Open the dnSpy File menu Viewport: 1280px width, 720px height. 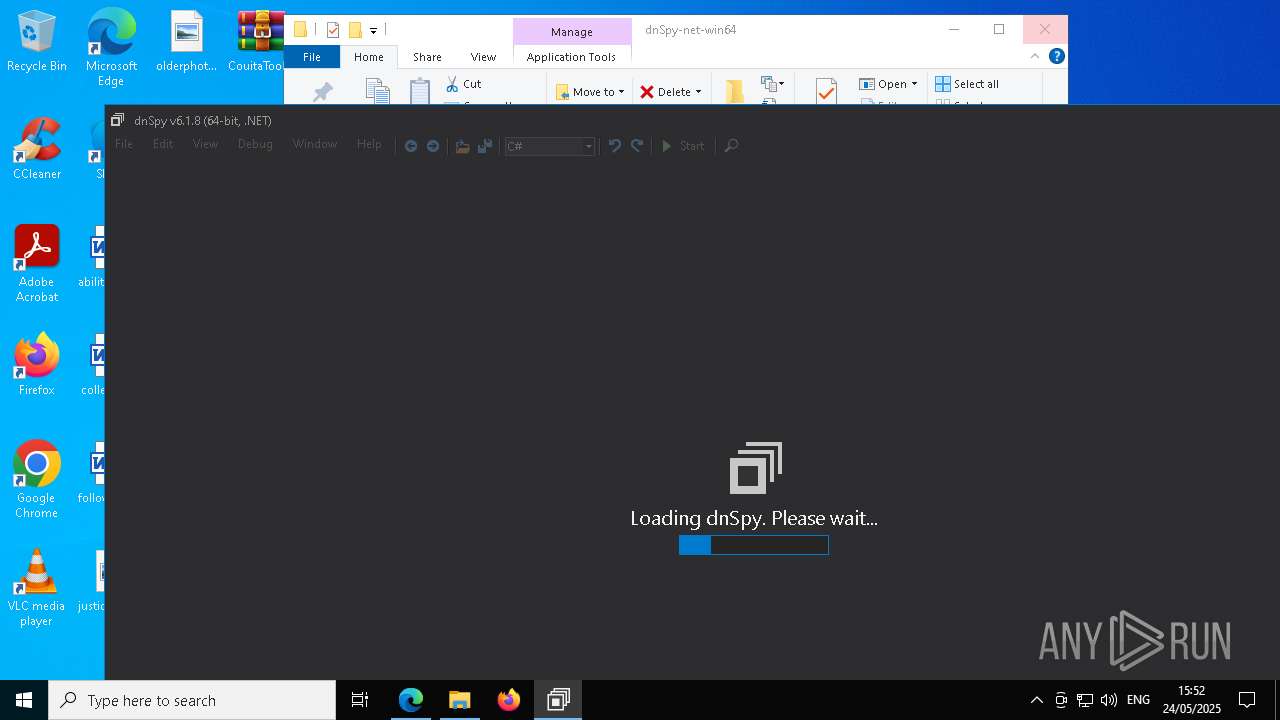click(x=124, y=144)
